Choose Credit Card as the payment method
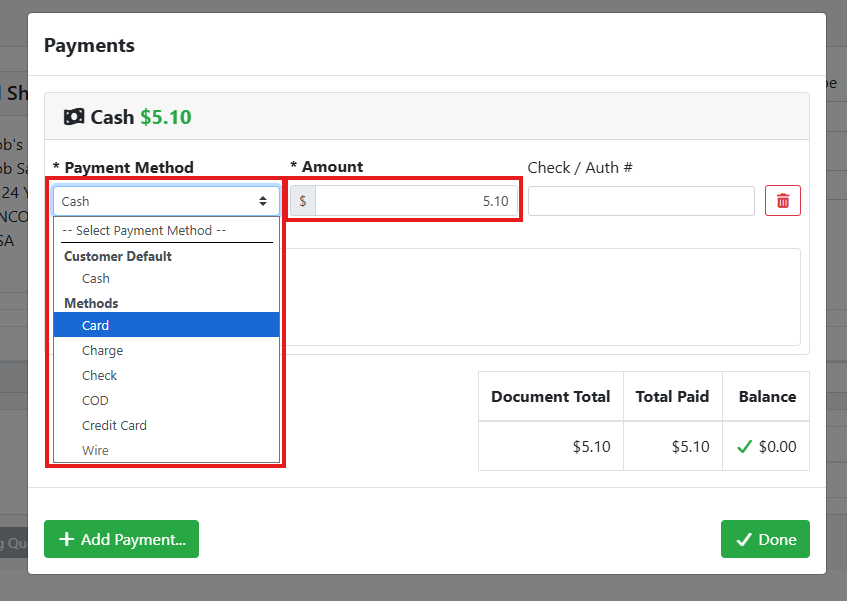The image size is (847, 601). [114, 425]
